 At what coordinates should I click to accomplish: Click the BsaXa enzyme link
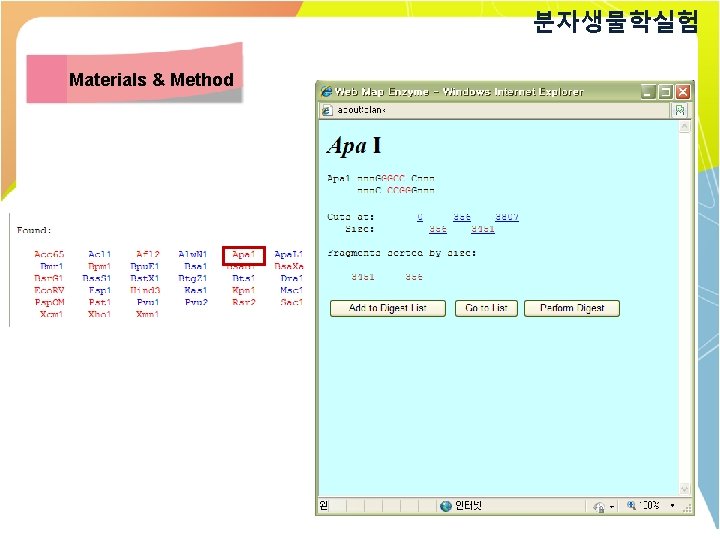tap(289, 266)
